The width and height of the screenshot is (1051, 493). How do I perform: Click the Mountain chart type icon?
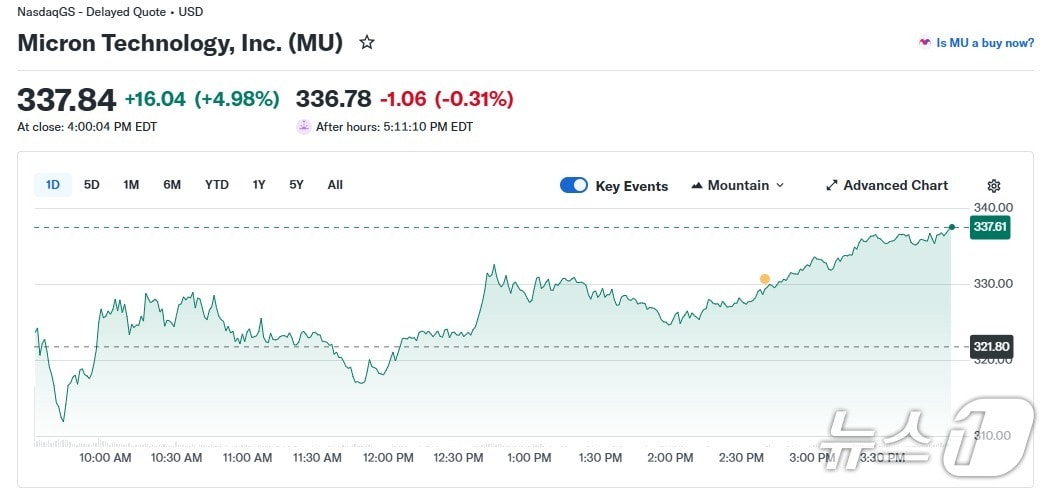coord(697,186)
